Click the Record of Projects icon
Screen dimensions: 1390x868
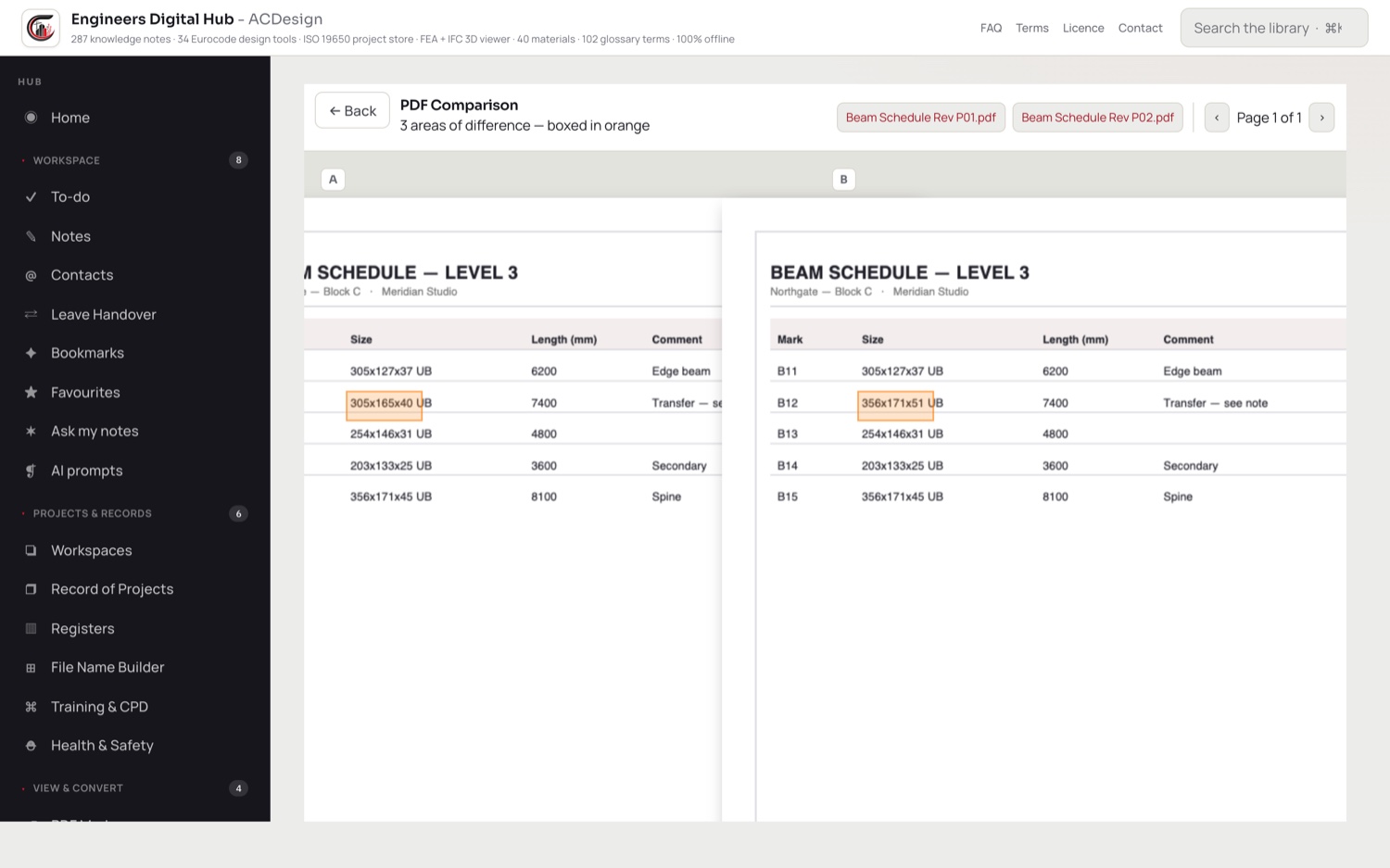(x=31, y=589)
